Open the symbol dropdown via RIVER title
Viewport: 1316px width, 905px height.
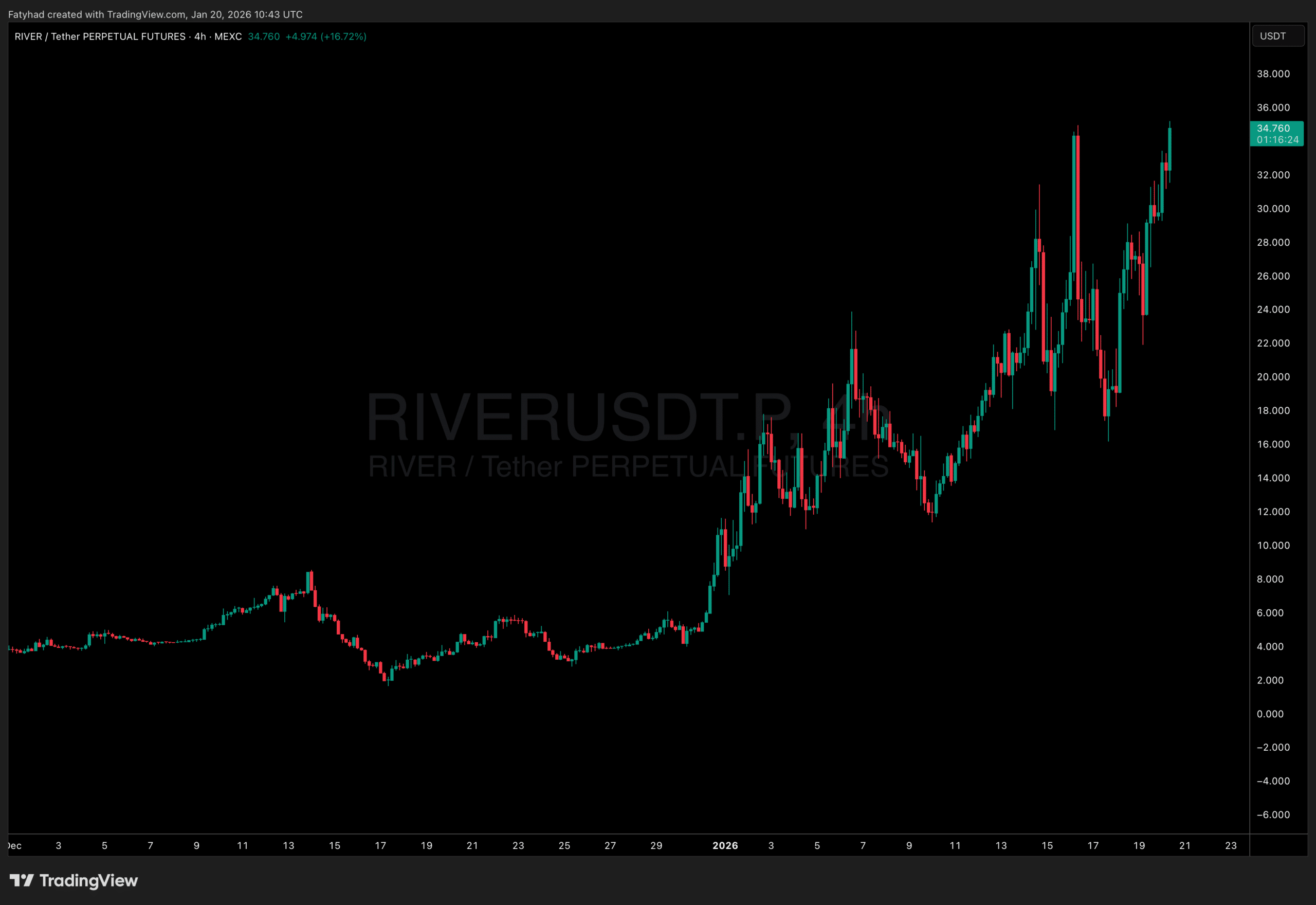28,37
